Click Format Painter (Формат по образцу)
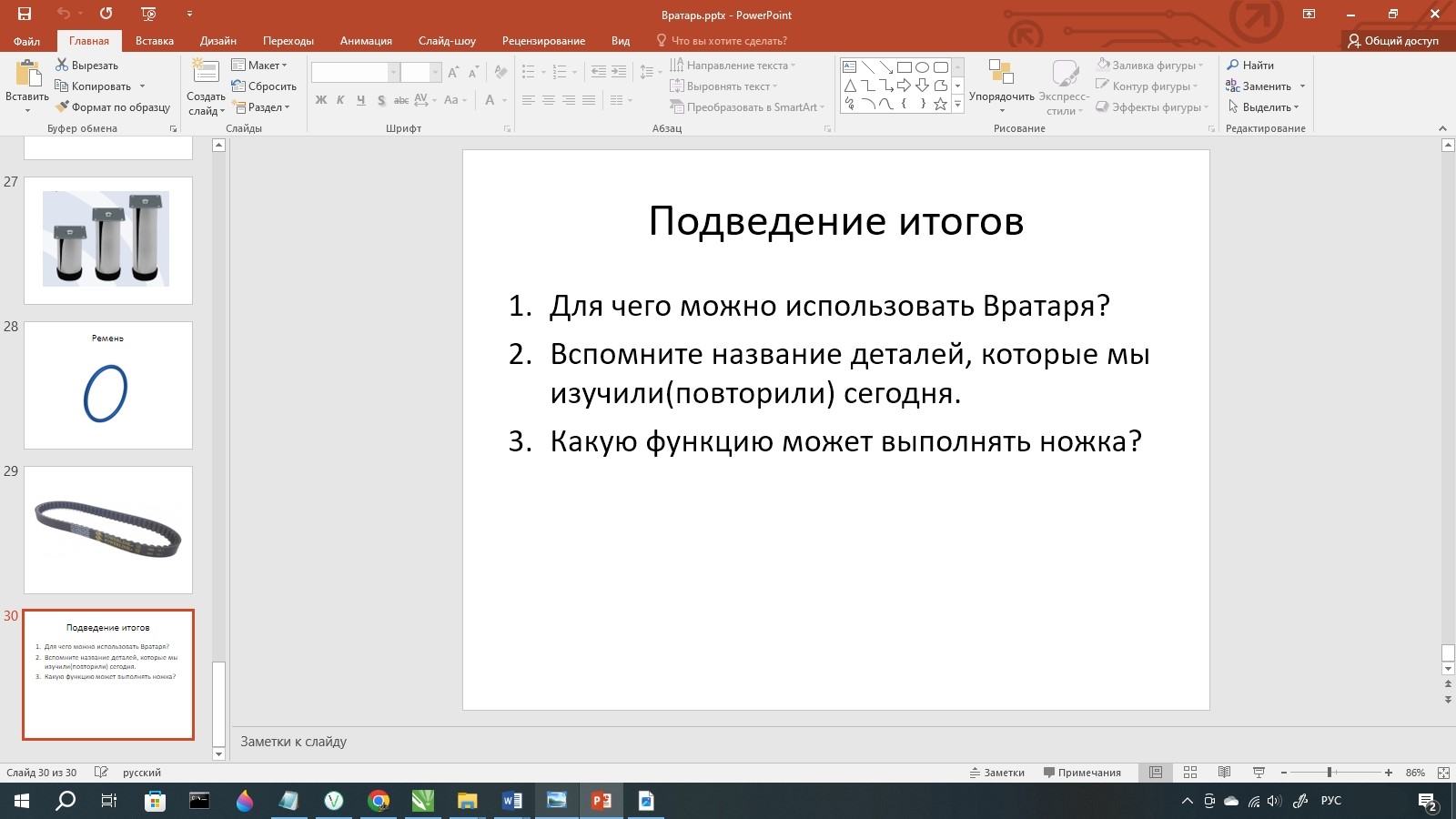 [x=113, y=107]
